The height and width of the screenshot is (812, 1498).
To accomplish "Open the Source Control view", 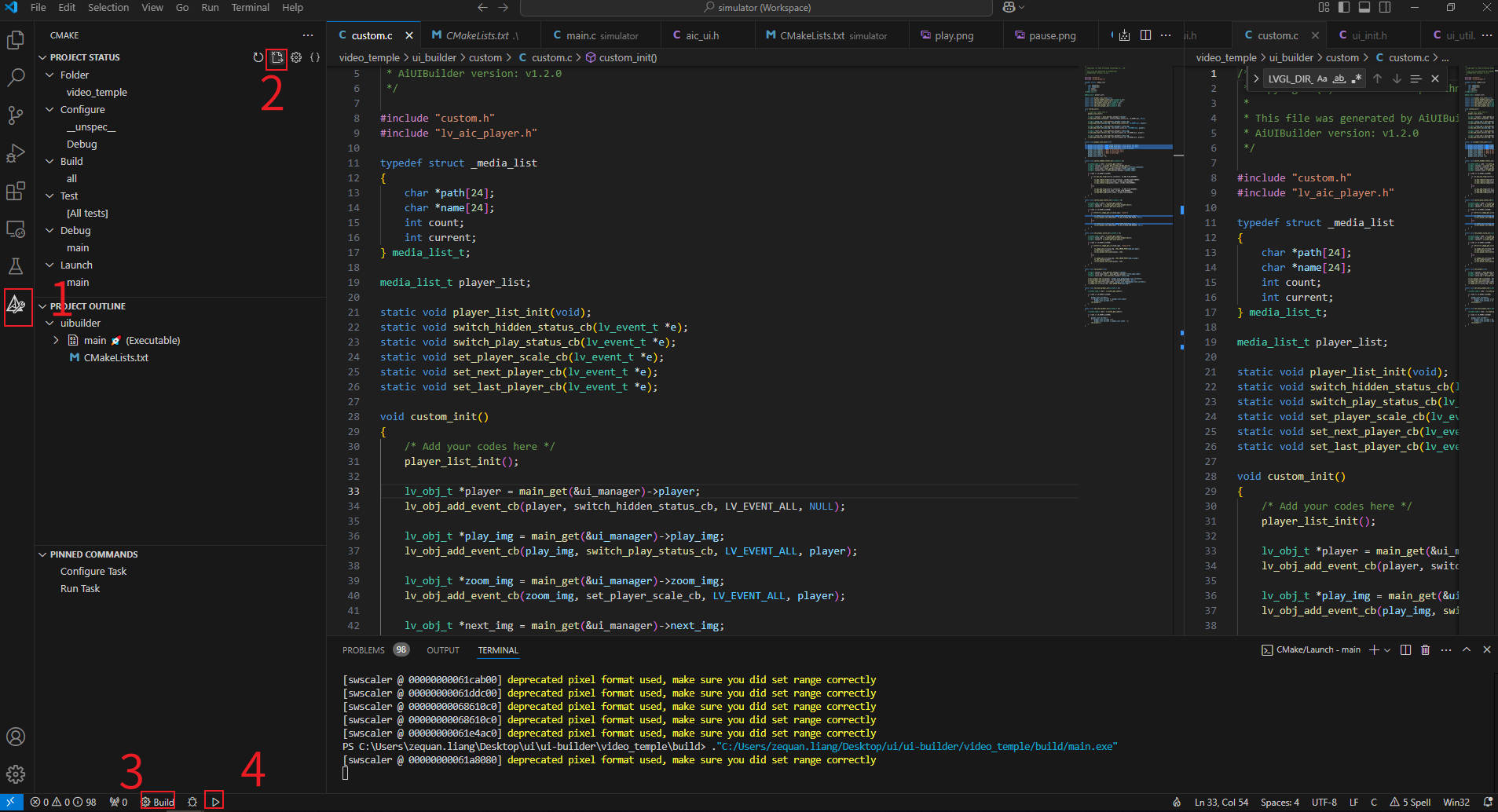I will click(x=16, y=115).
